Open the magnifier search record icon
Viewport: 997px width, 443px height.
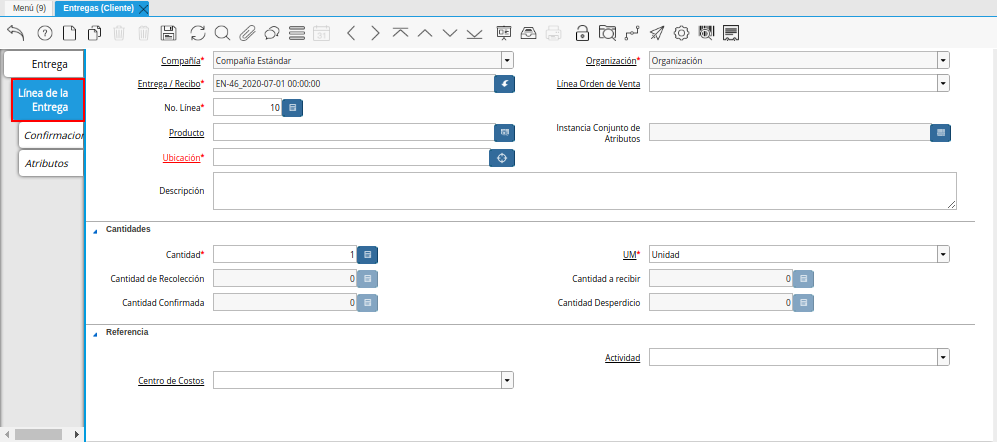point(222,33)
